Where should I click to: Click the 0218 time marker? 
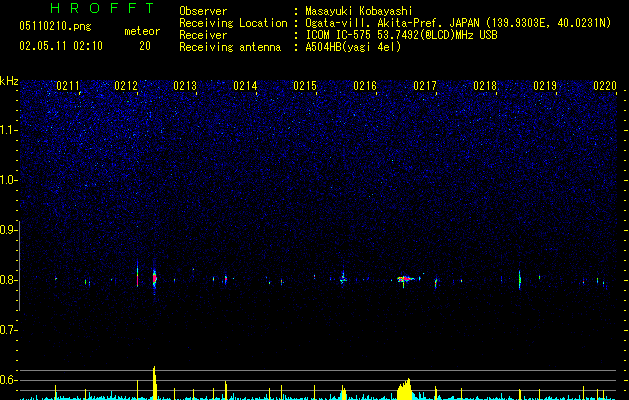(x=485, y=86)
